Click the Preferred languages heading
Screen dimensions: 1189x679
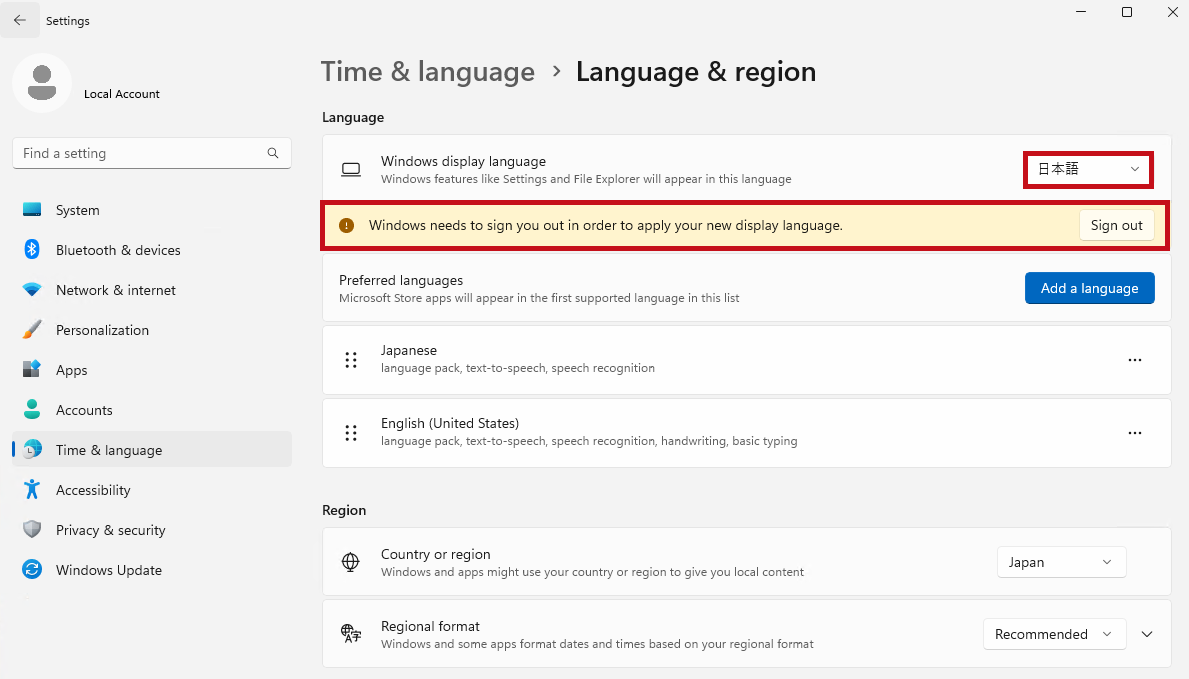(401, 280)
